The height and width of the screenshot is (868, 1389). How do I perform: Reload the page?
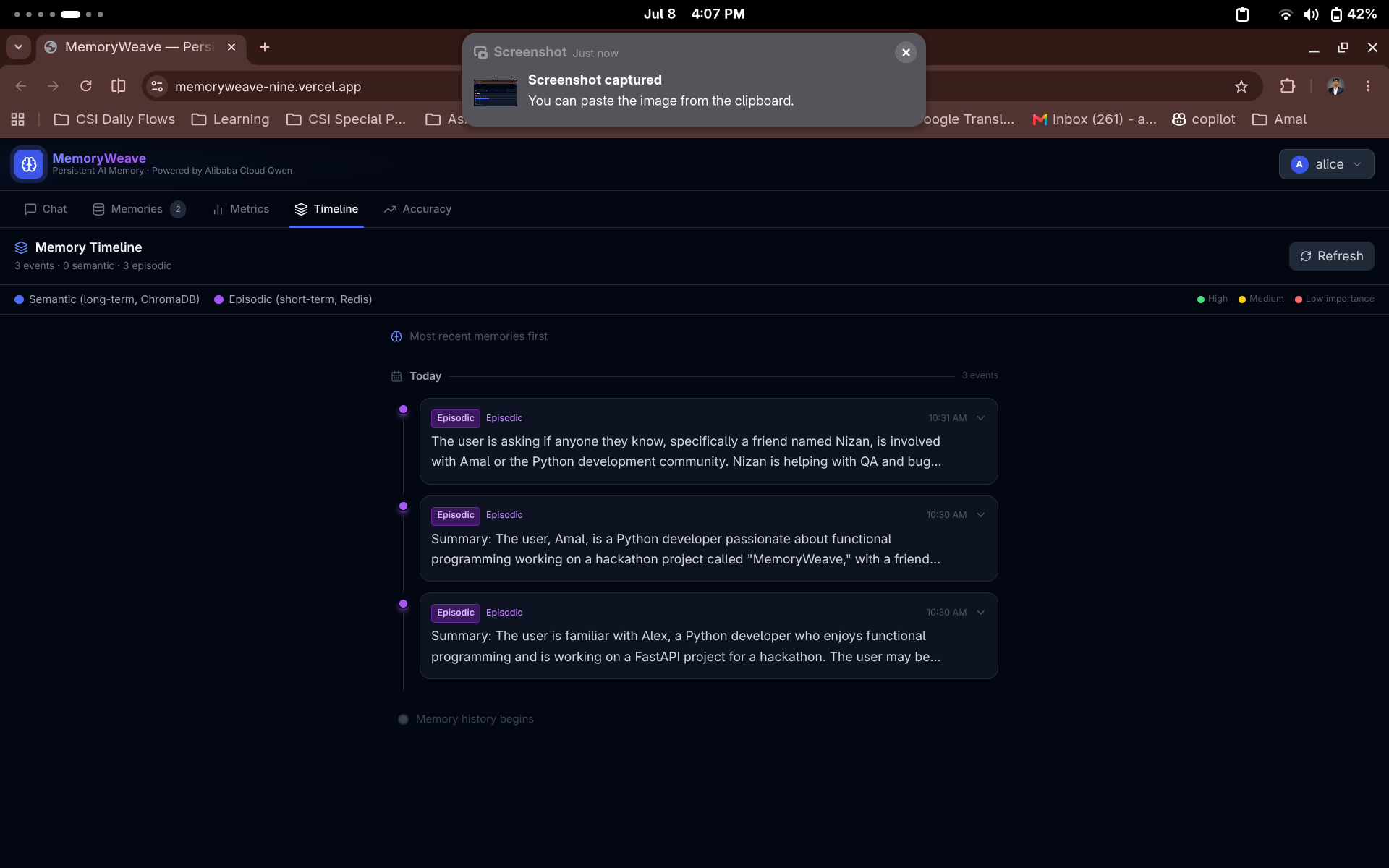click(x=85, y=86)
